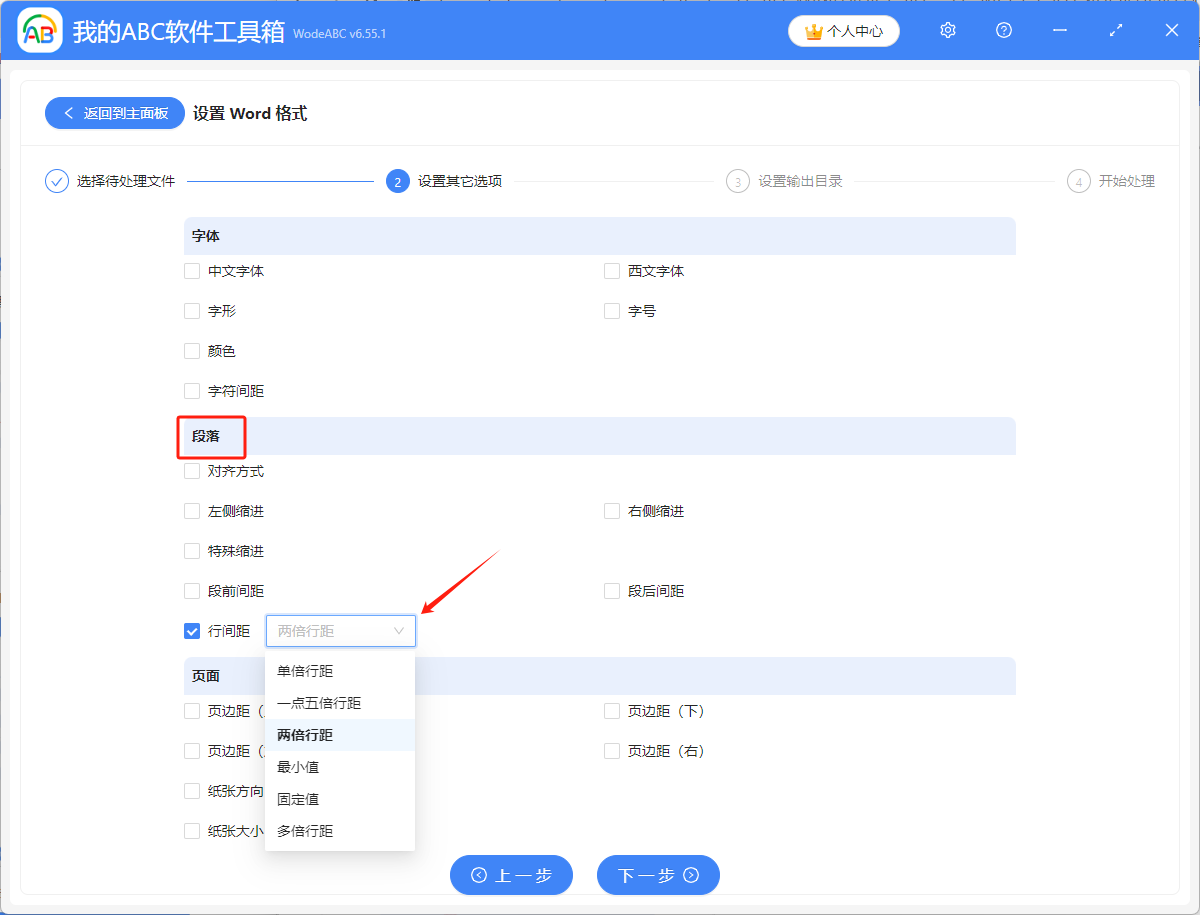The height and width of the screenshot is (915, 1200).
Task: Select 单倍行距 from the dropdown list
Action: [x=305, y=671]
